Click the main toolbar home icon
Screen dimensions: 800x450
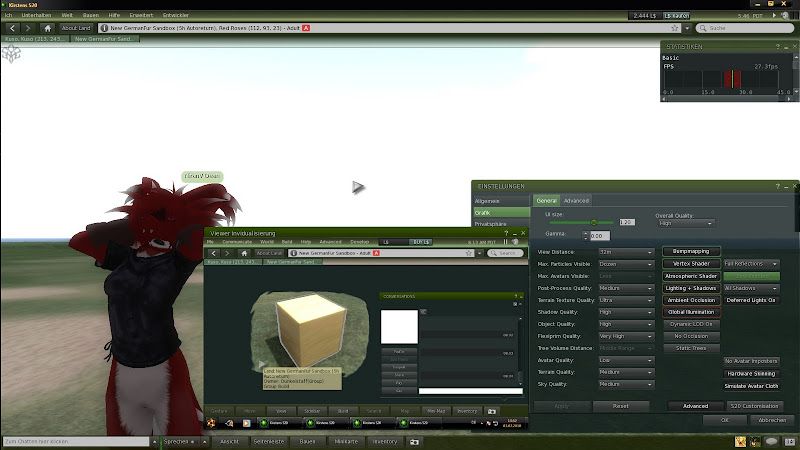tap(47, 28)
